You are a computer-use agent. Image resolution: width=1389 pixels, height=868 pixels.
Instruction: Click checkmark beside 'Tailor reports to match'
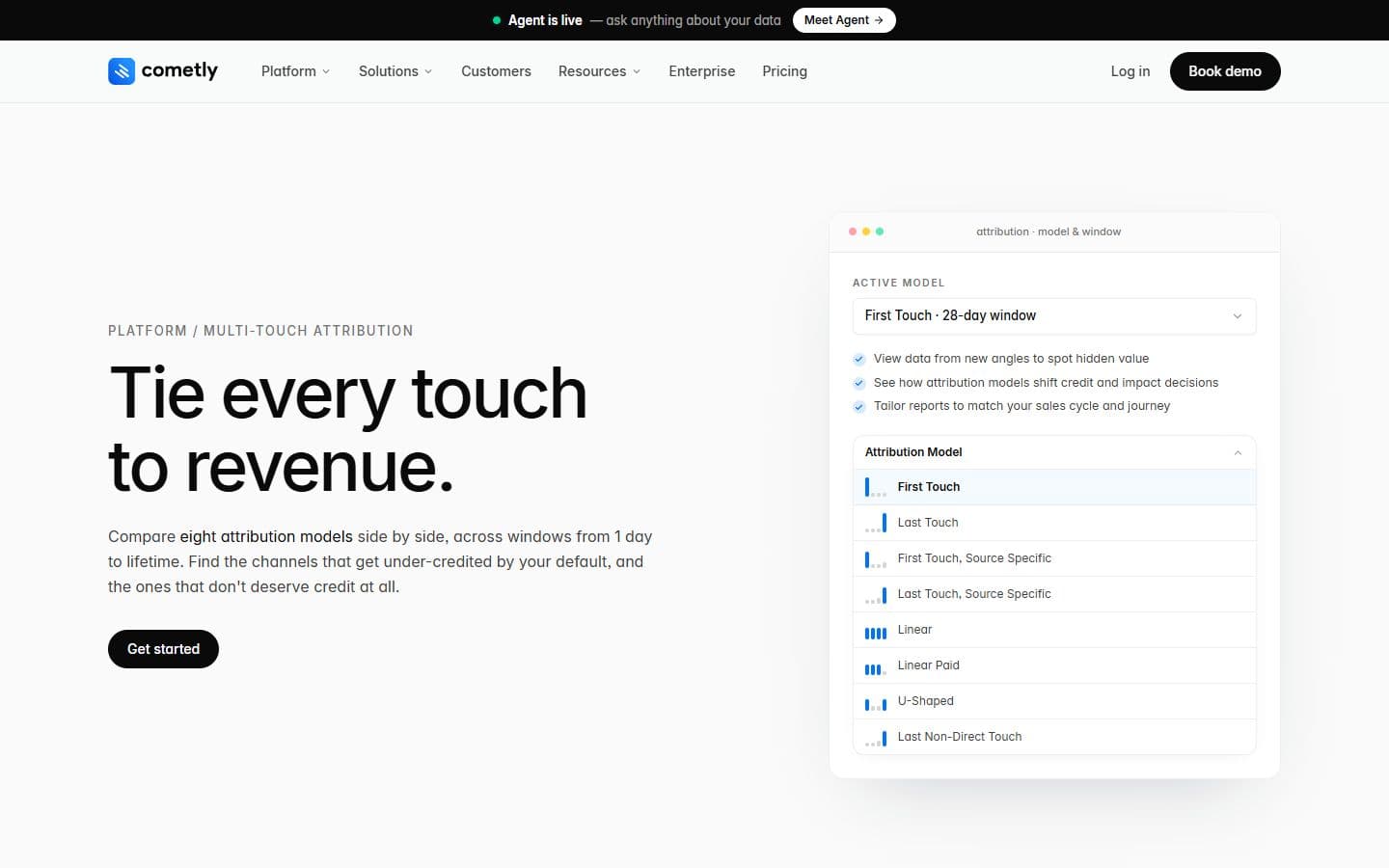click(x=859, y=406)
